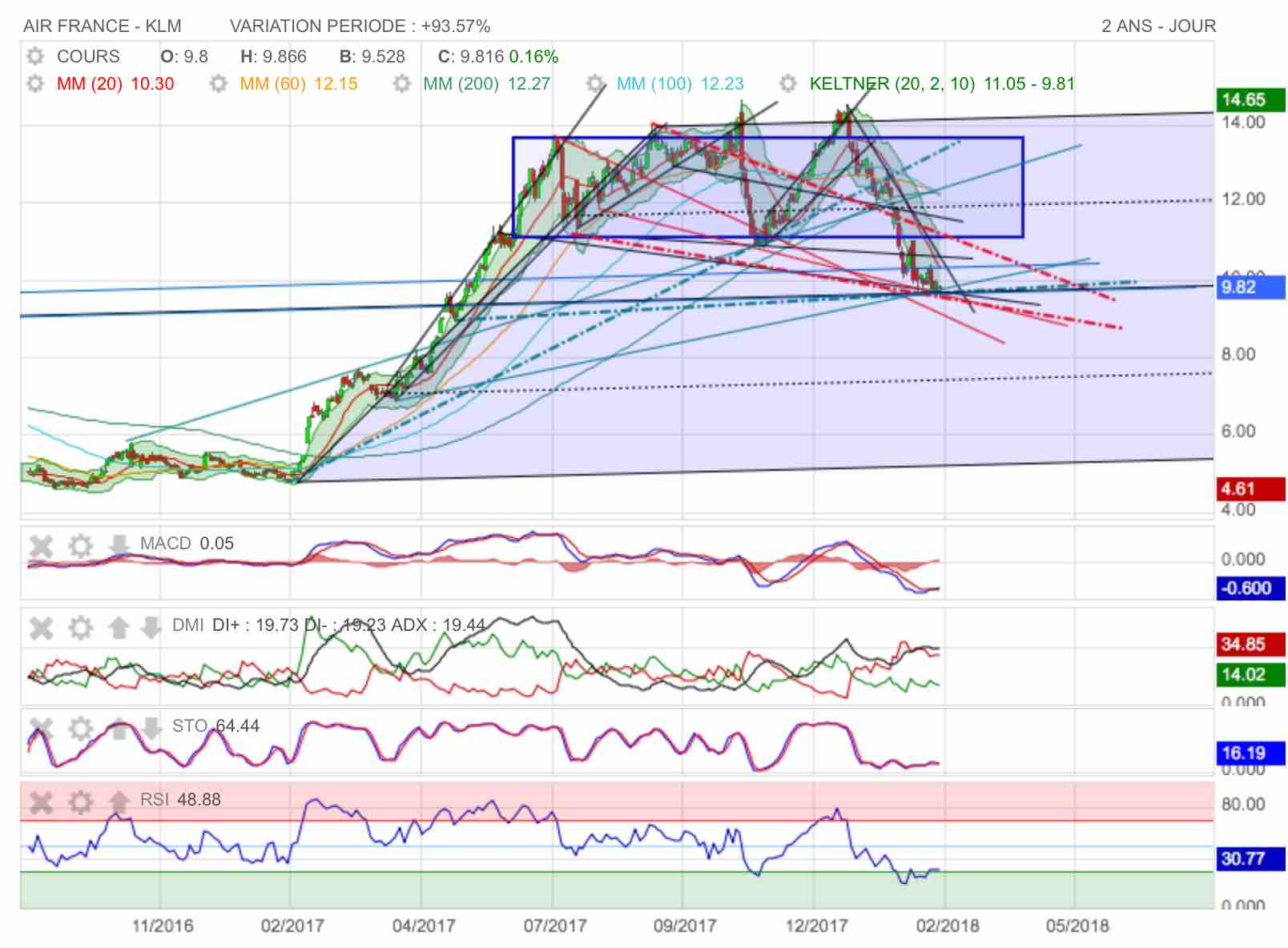Viewport: 1288px width, 948px height.
Task: Click the green 14.02 DMI value tag
Action: tap(1250, 674)
